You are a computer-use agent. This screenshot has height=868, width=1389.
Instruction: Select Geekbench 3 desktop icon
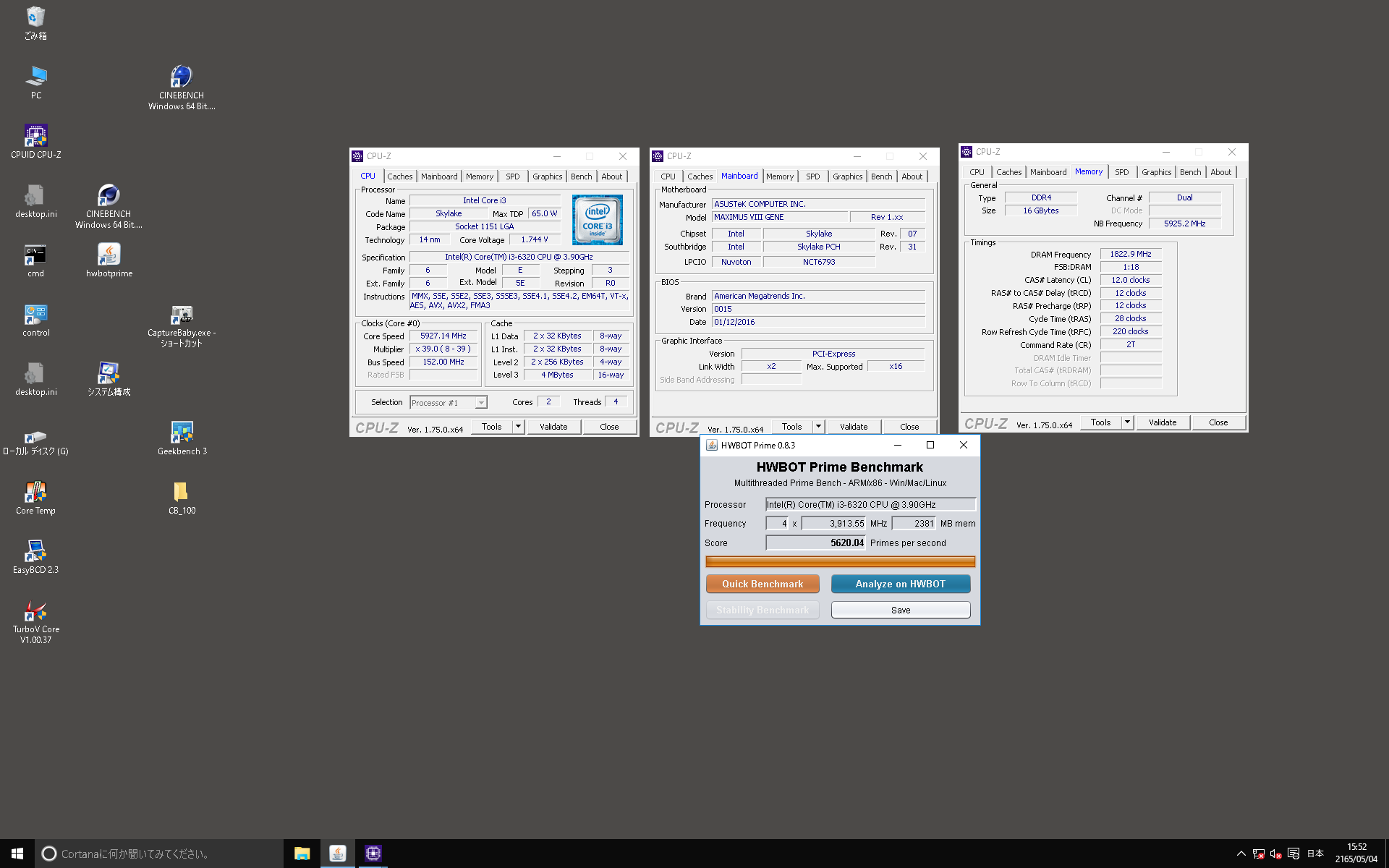pyautogui.click(x=182, y=438)
